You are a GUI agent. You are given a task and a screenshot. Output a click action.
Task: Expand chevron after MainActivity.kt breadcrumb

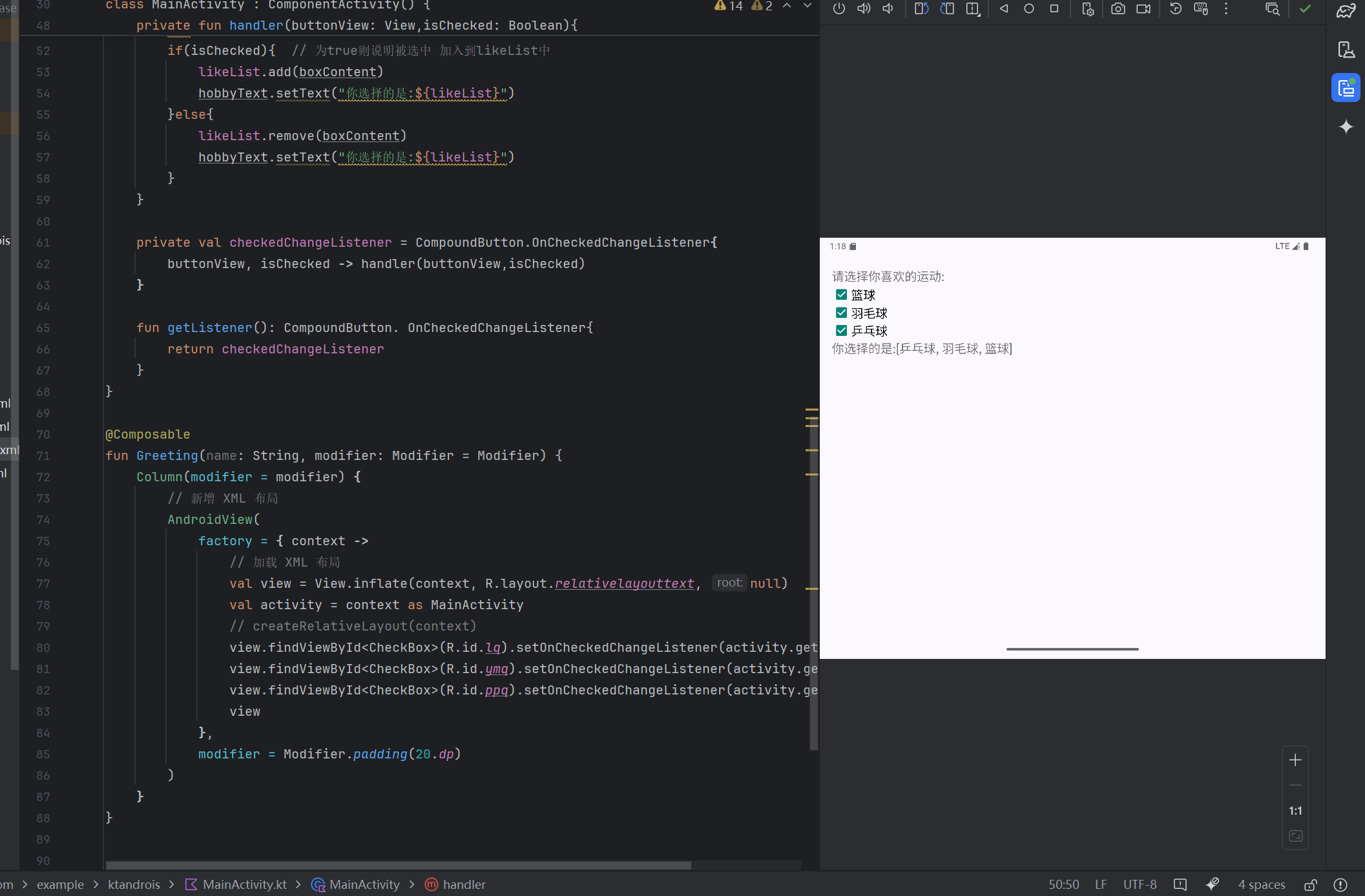[298, 884]
